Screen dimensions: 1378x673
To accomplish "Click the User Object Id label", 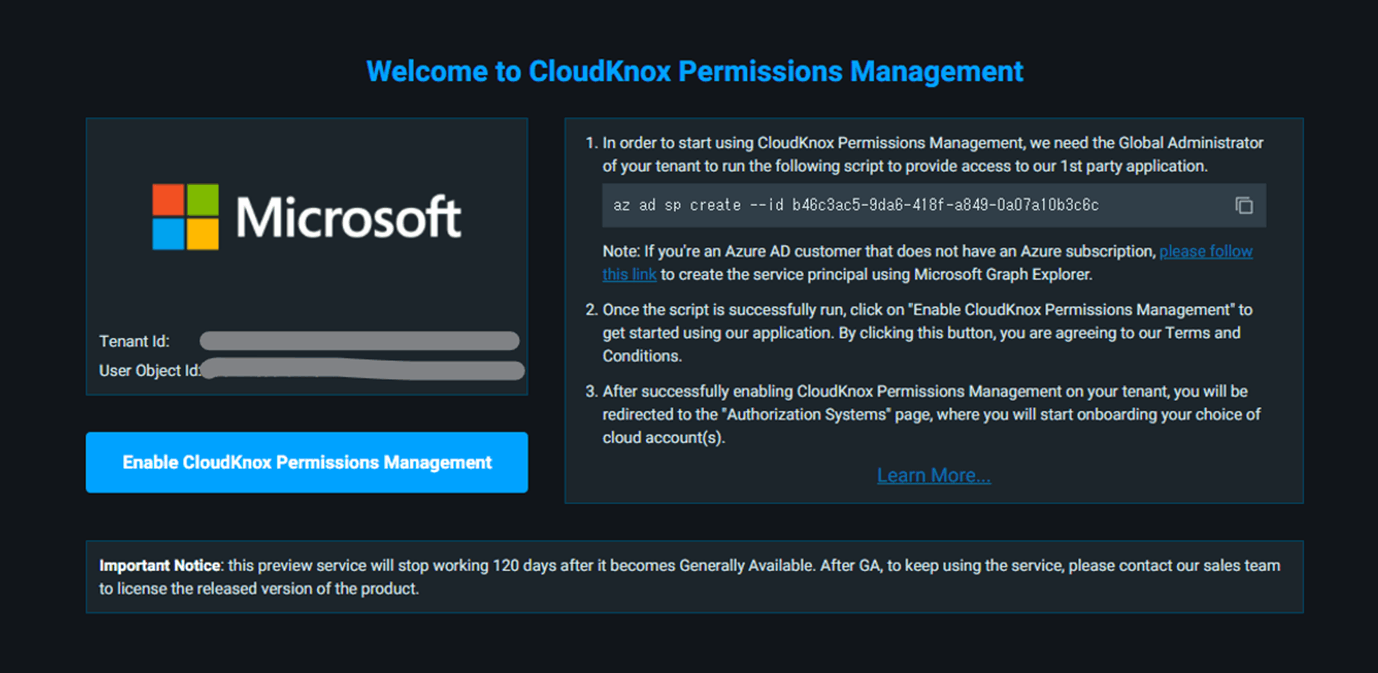I will pyautogui.click(x=150, y=371).
